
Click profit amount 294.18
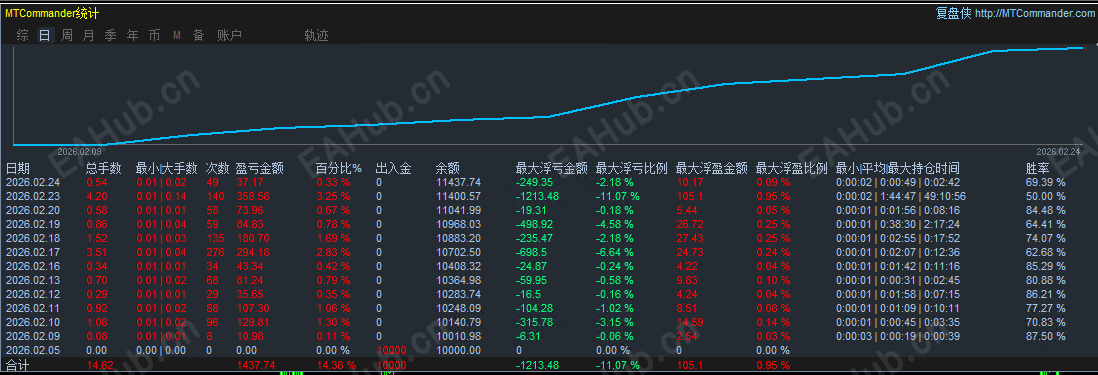253,252
